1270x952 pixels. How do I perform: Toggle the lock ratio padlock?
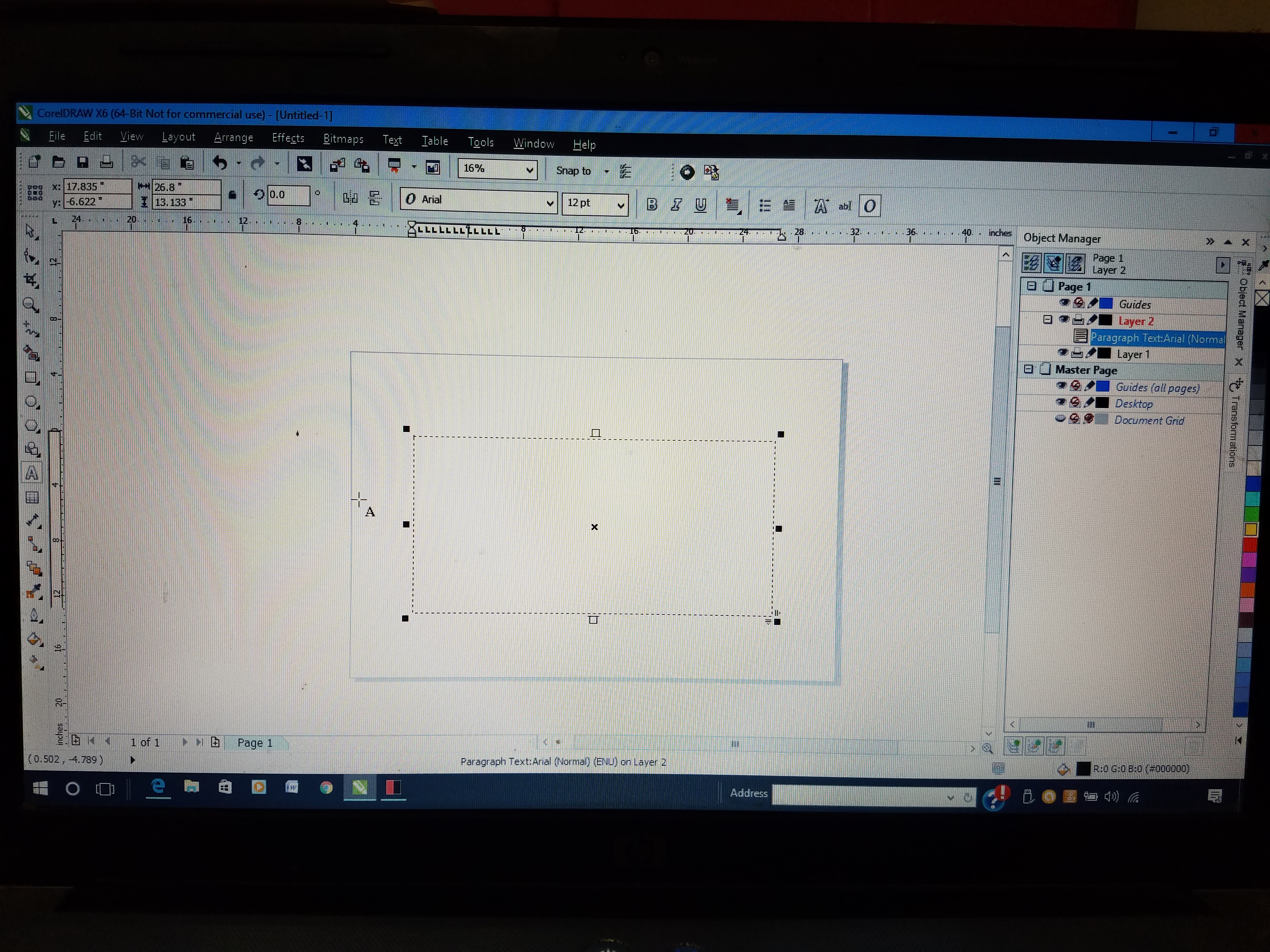click(232, 195)
